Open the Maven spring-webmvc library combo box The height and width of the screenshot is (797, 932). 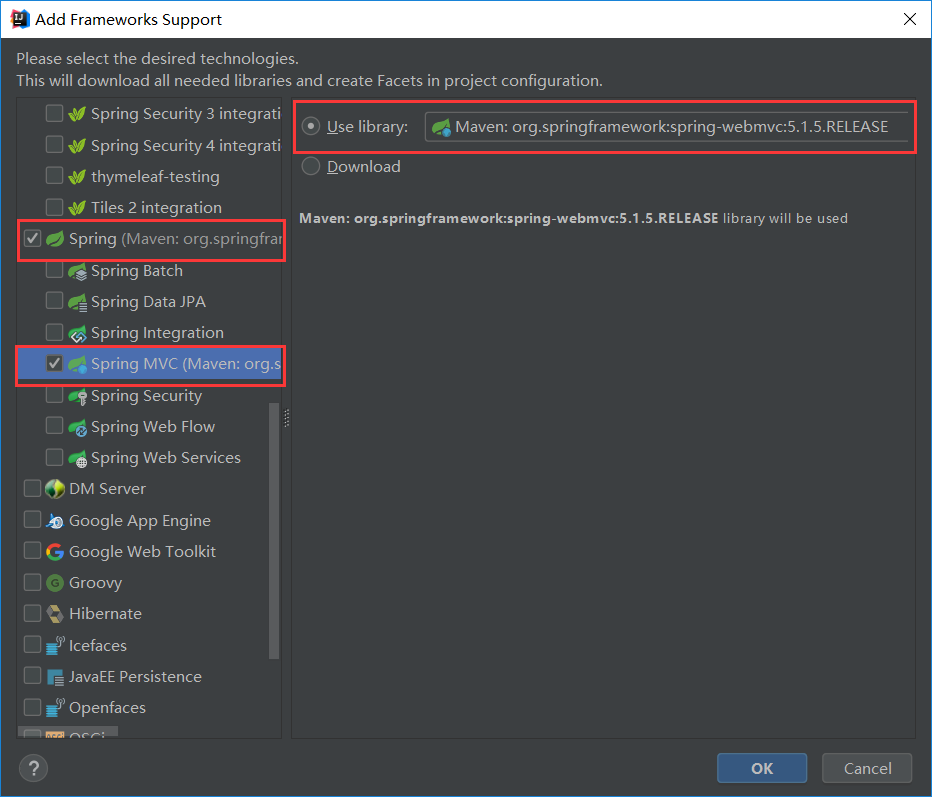coord(666,127)
